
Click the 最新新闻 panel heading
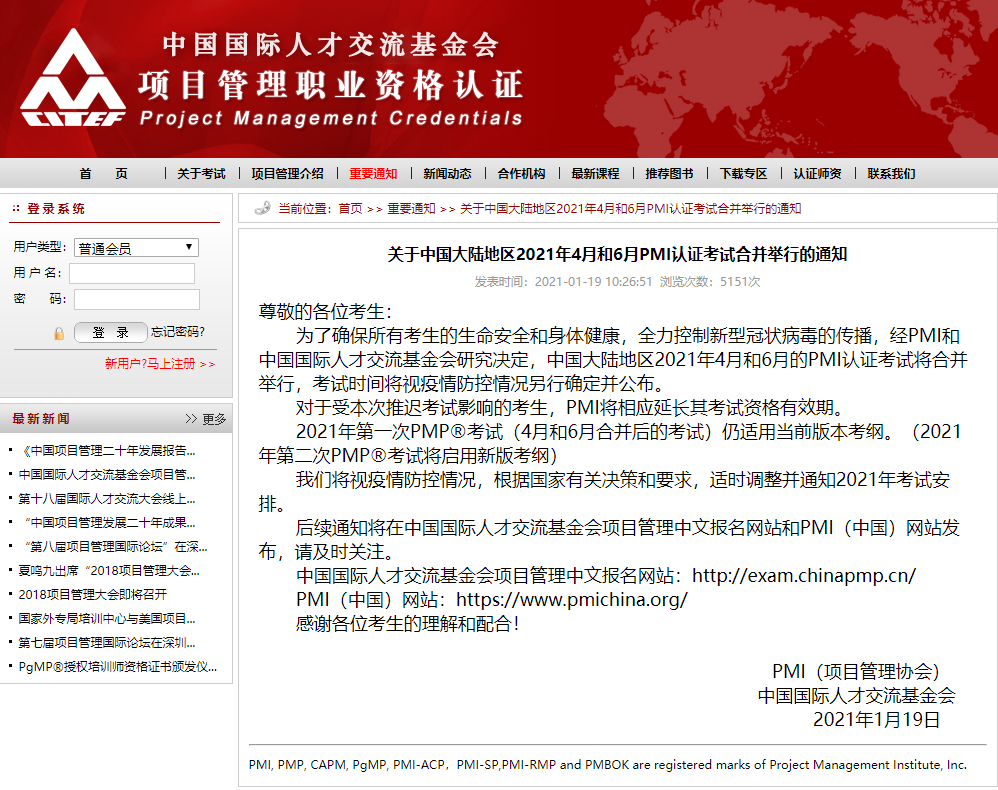(x=41, y=419)
